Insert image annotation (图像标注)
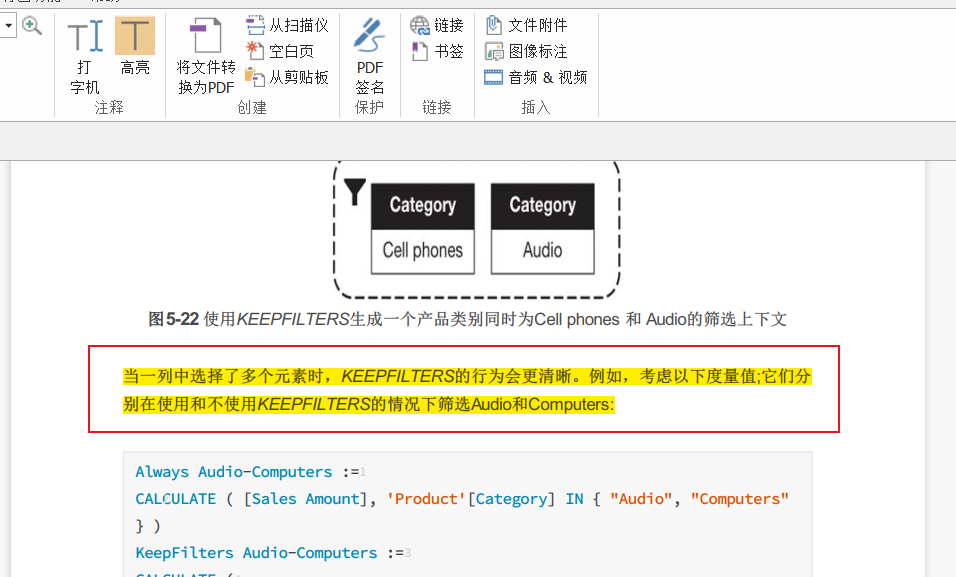956x577 pixels. click(x=526, y=51)
